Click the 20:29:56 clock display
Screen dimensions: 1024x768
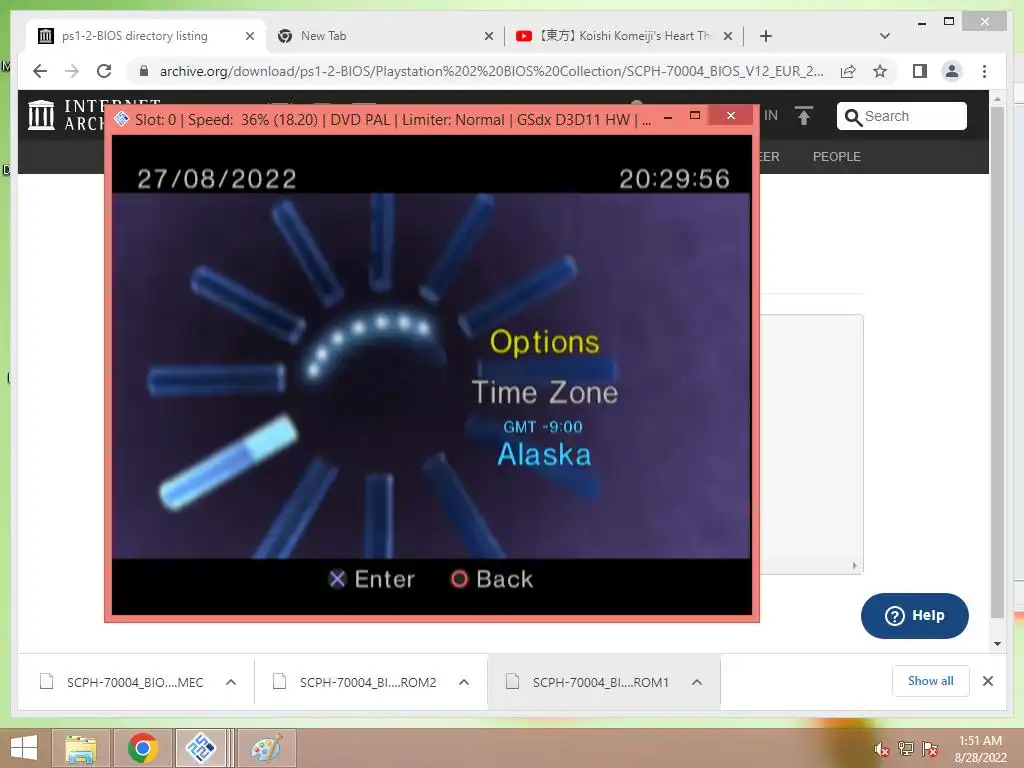pos(674,179)
